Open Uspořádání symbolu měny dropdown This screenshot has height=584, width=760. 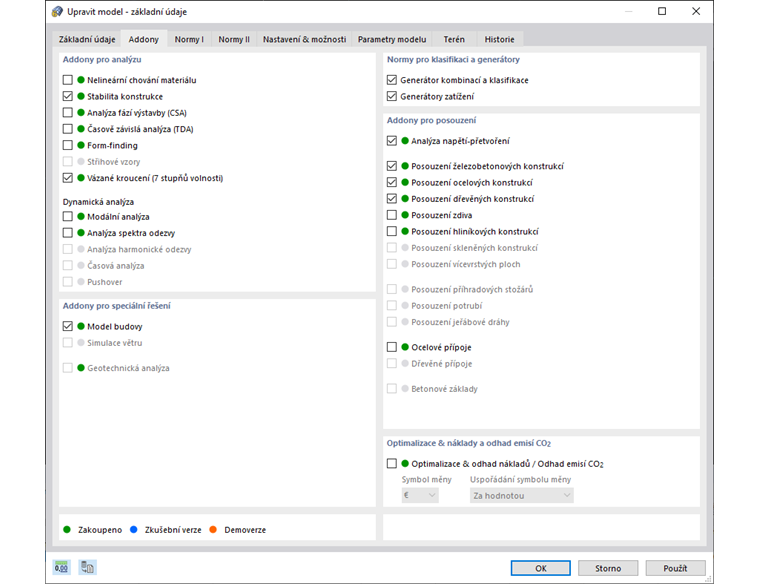pos(522,495)
